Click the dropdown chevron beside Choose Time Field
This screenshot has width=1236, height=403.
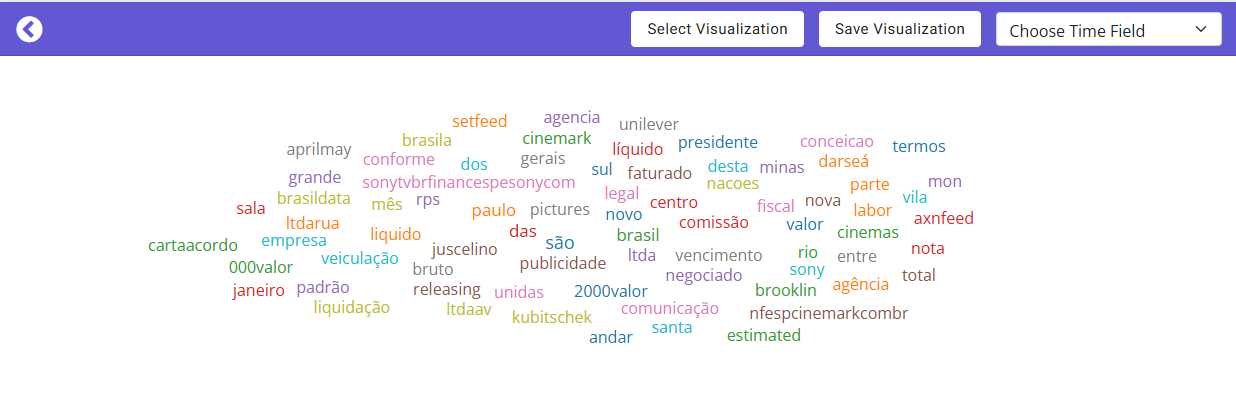coord(1201,30)
